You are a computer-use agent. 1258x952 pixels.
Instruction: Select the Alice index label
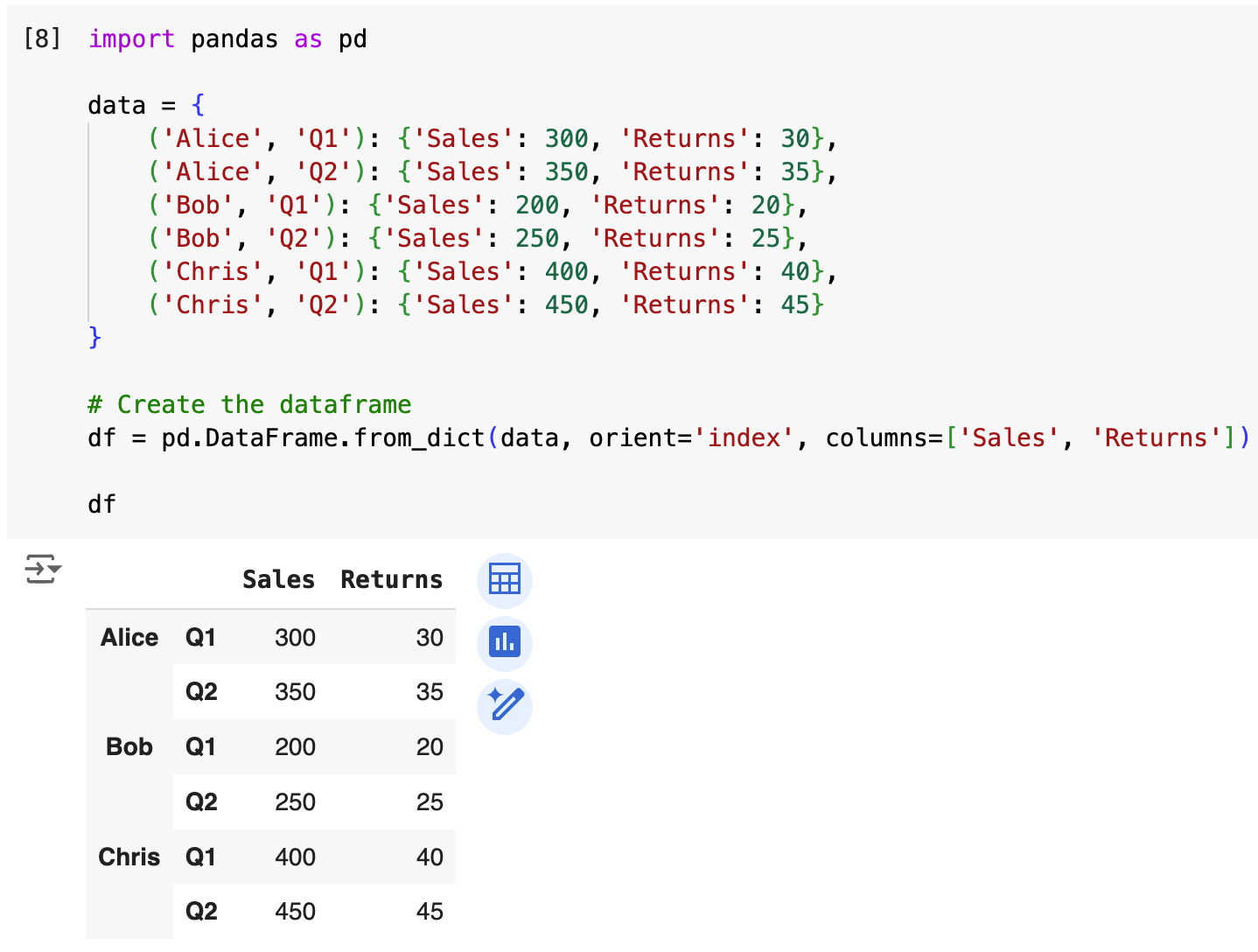[x=129, y=637]
